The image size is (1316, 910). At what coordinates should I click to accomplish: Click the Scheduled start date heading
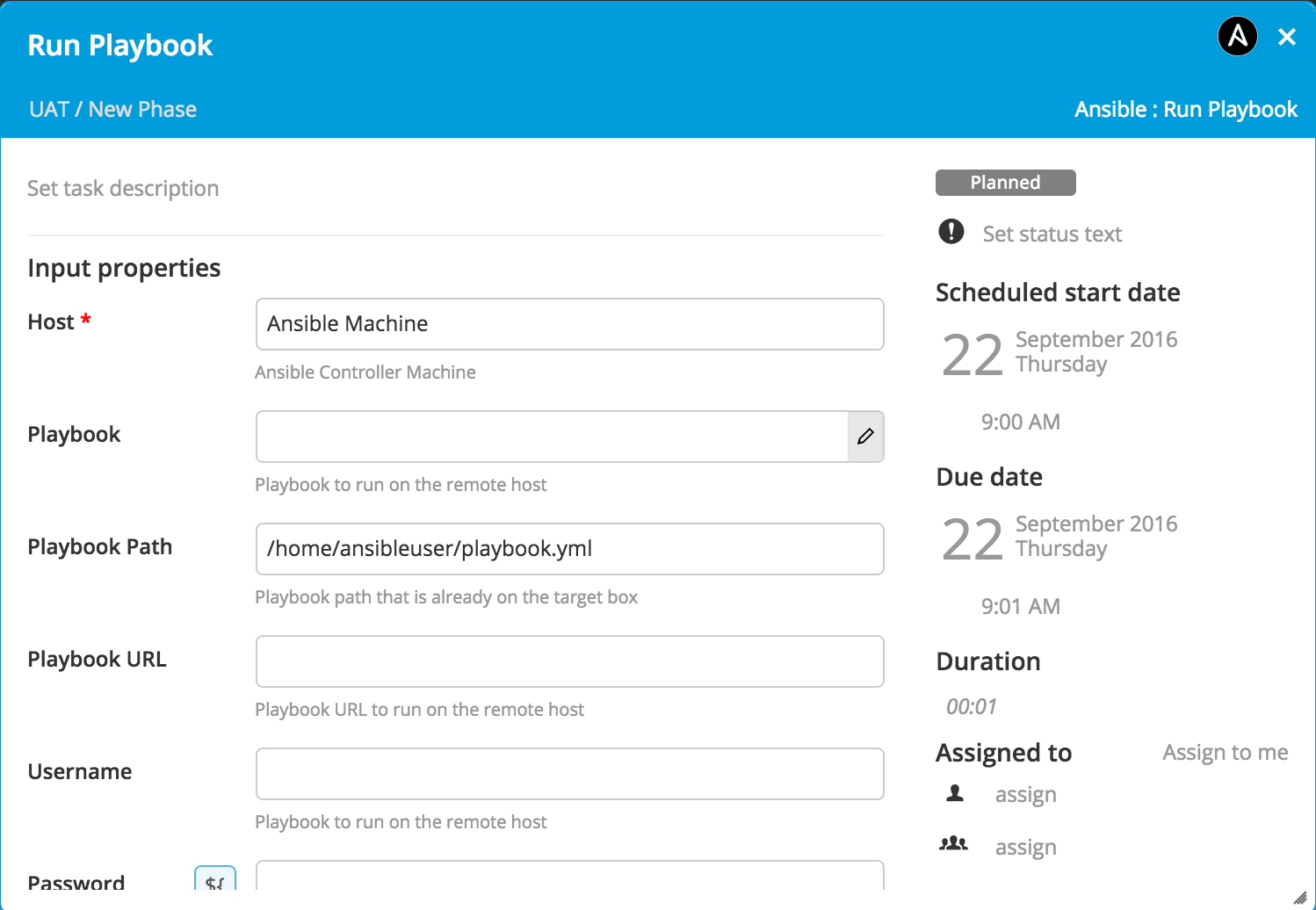(x=1058, y=292)
